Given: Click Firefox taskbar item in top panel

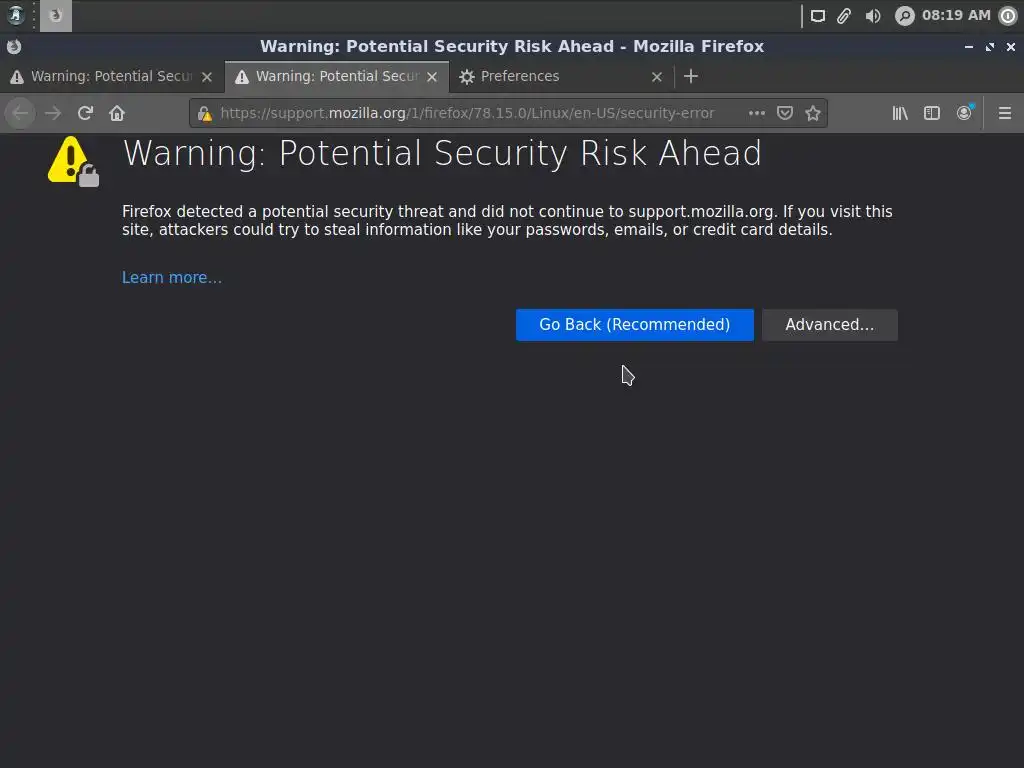Looking at the screenshot, I should tap(56, 16).
